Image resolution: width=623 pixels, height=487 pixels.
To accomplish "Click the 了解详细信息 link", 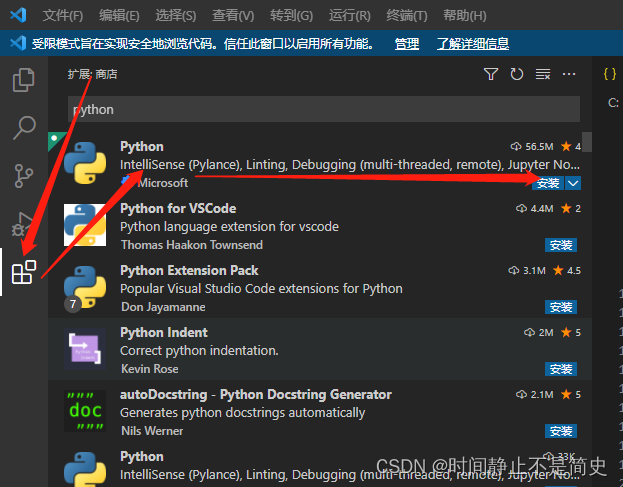I will [x=473, y=43].
